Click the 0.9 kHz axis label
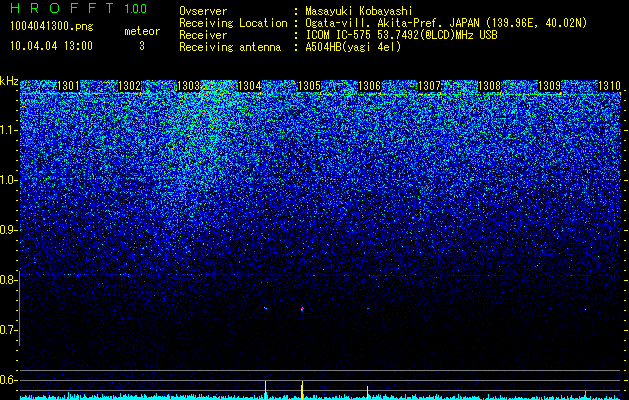The width and height of the screenshot is (629, 400). 8,230
